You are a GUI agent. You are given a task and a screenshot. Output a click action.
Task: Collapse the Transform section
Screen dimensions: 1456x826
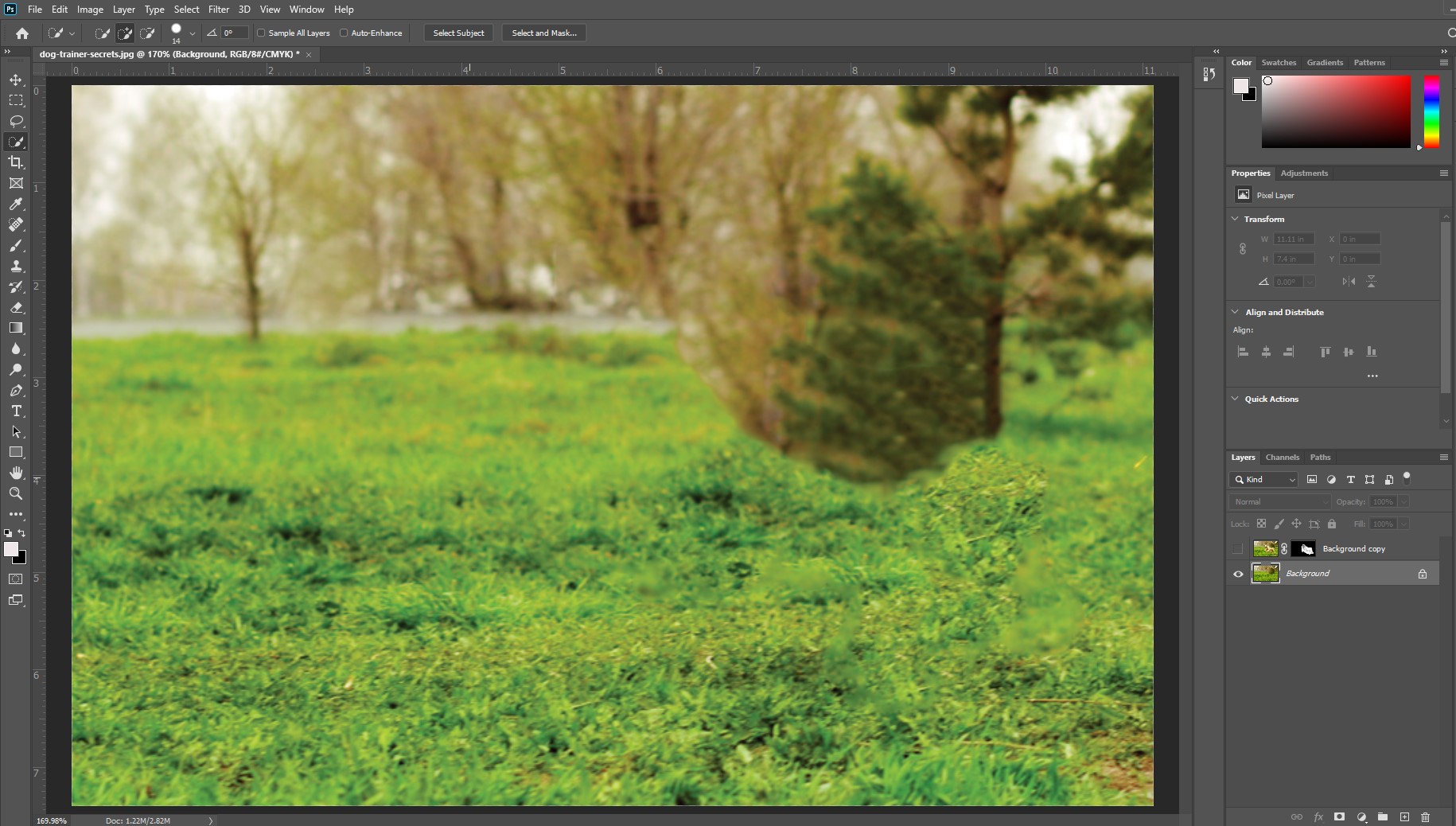(x=1235, y=219)
